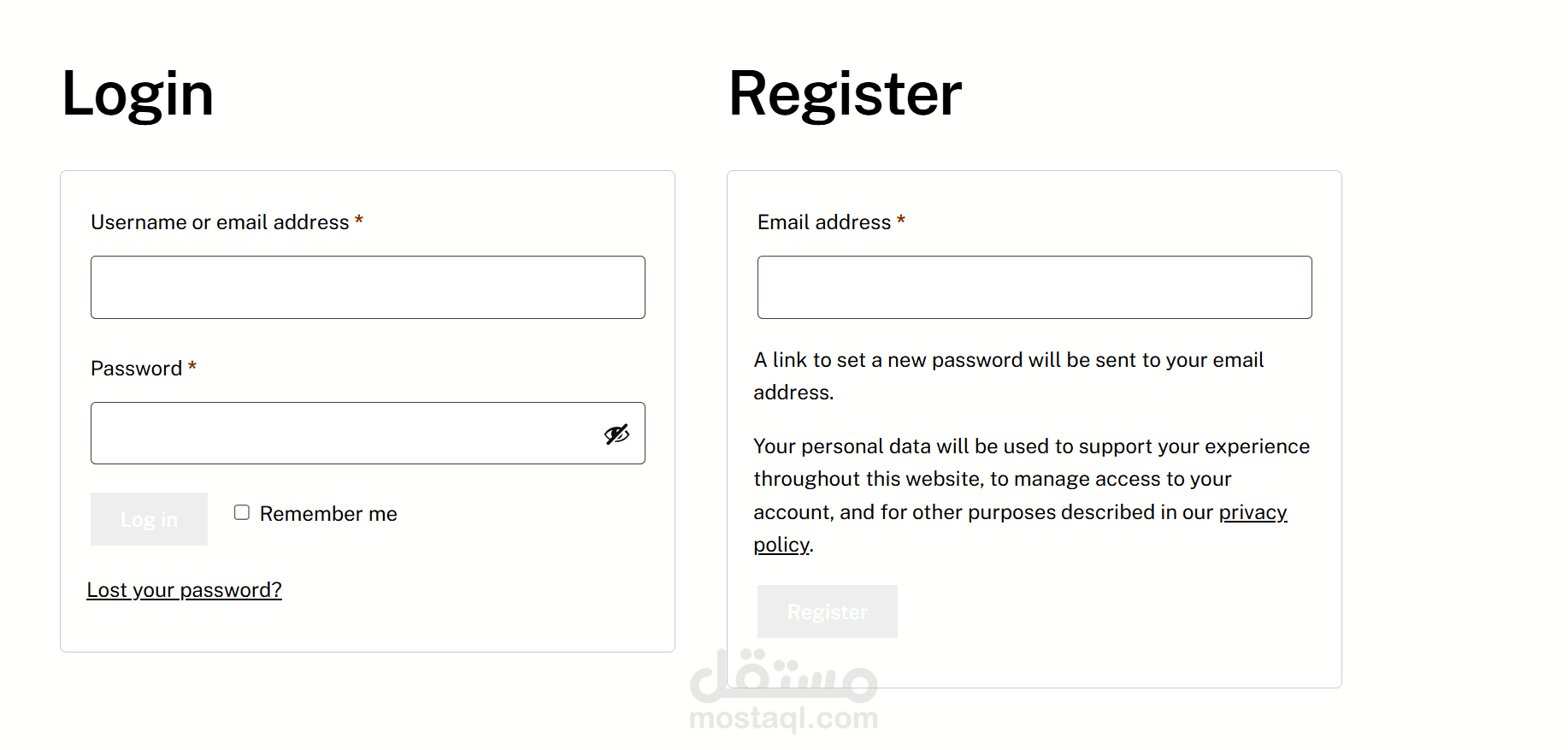
Task: Click the Register Email address label
Action: tap(824, 222)
